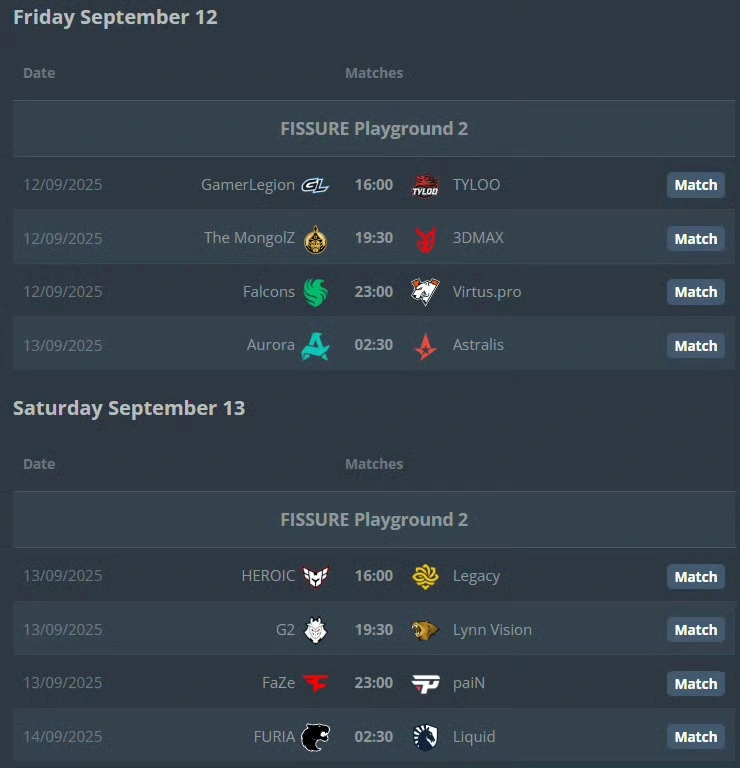The width and height of the screenshot is (740, 768).
Task: Click the TYLOO team logo icon
Action: pyautogui.click(x=426, y=185)
